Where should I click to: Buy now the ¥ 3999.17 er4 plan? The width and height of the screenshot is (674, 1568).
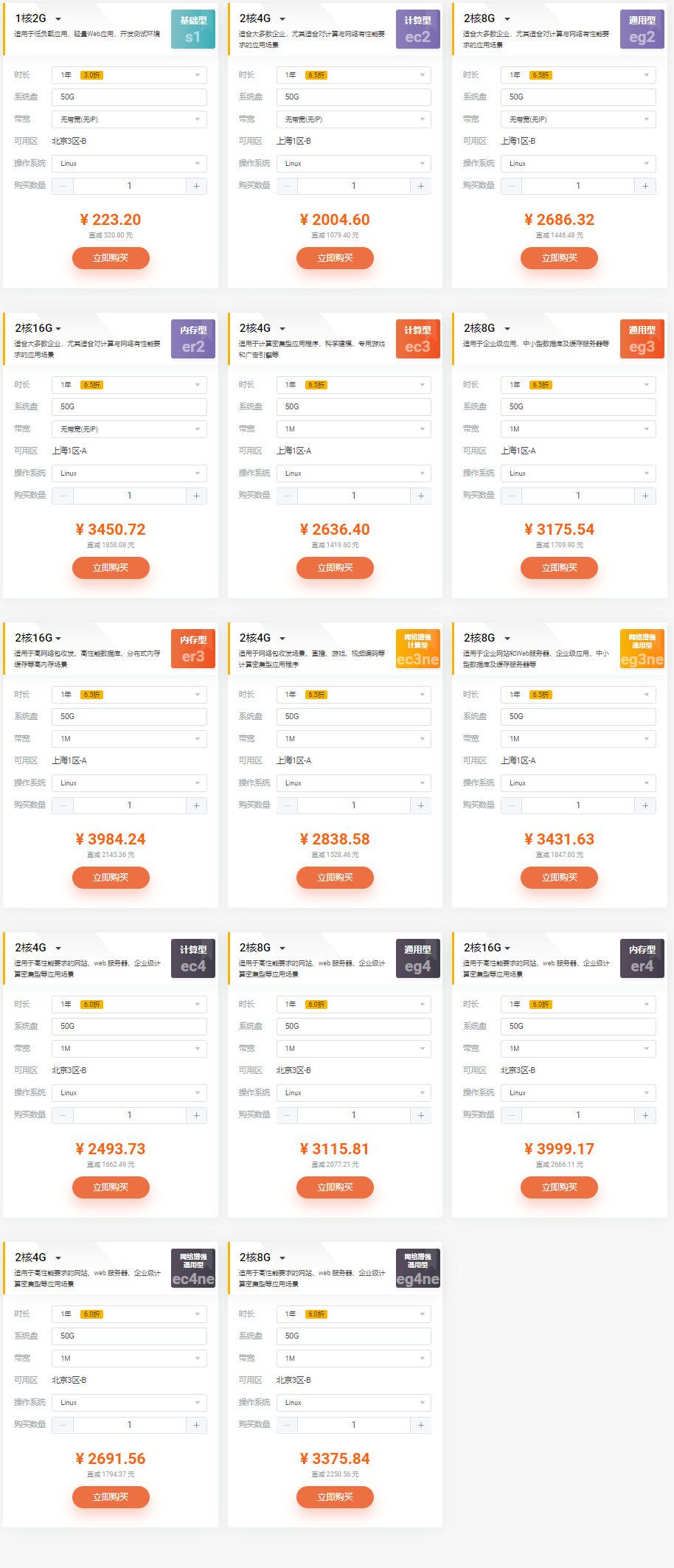point(559,1187)
